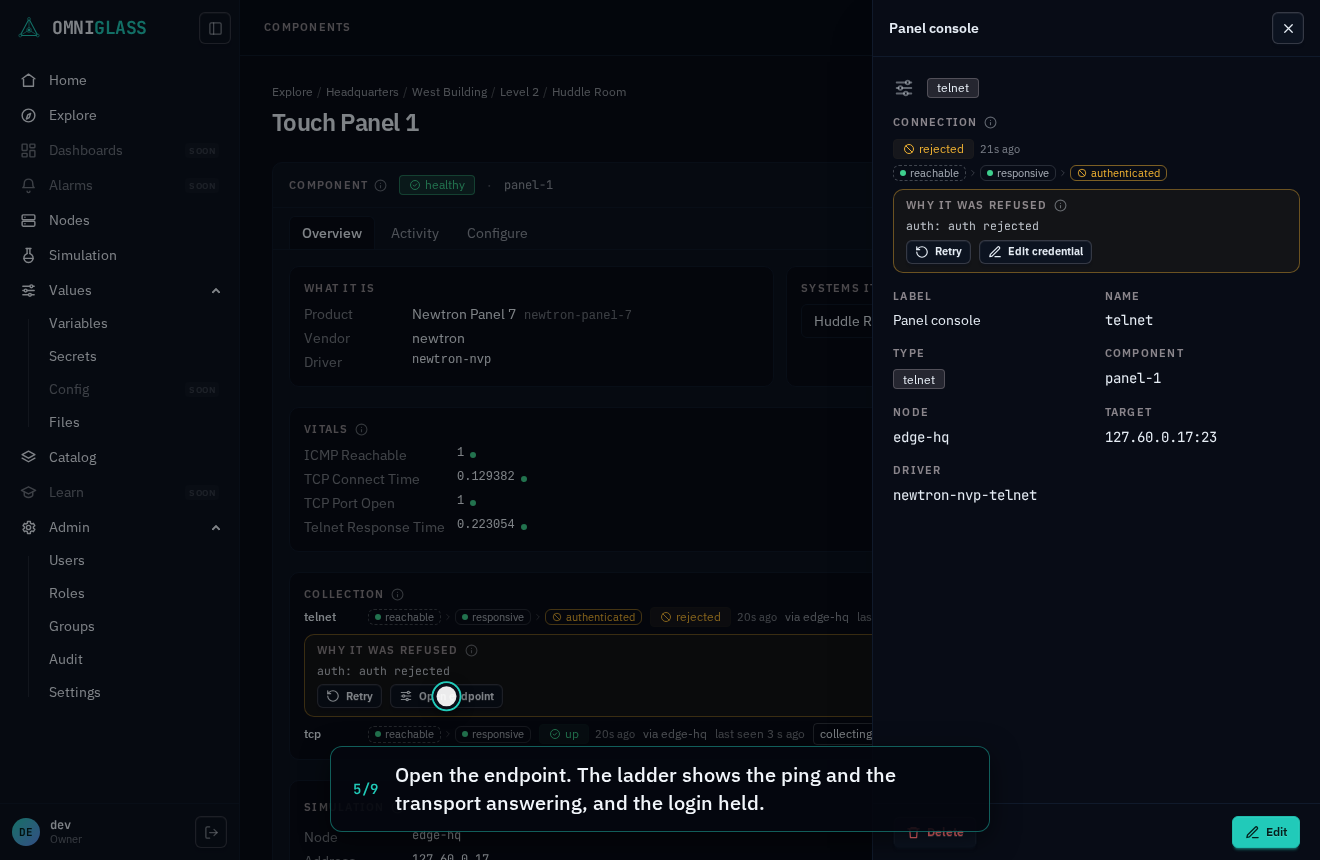Click the OmniGlass logo
Image resolution: width=1320 pixels, height=860 pixels.
[x=83, y=27]
